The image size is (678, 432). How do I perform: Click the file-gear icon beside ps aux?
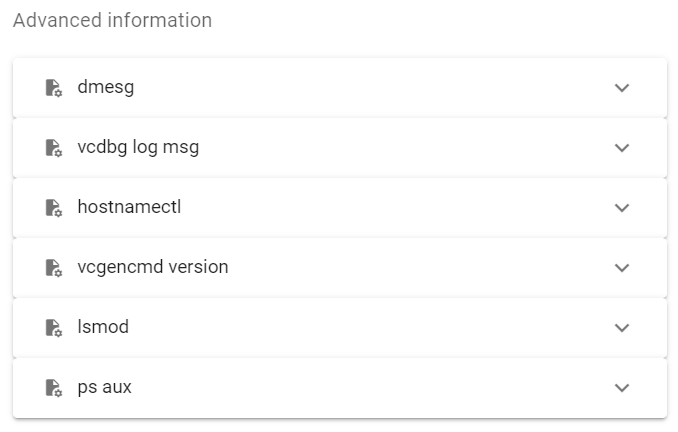(x=54, y=388)
